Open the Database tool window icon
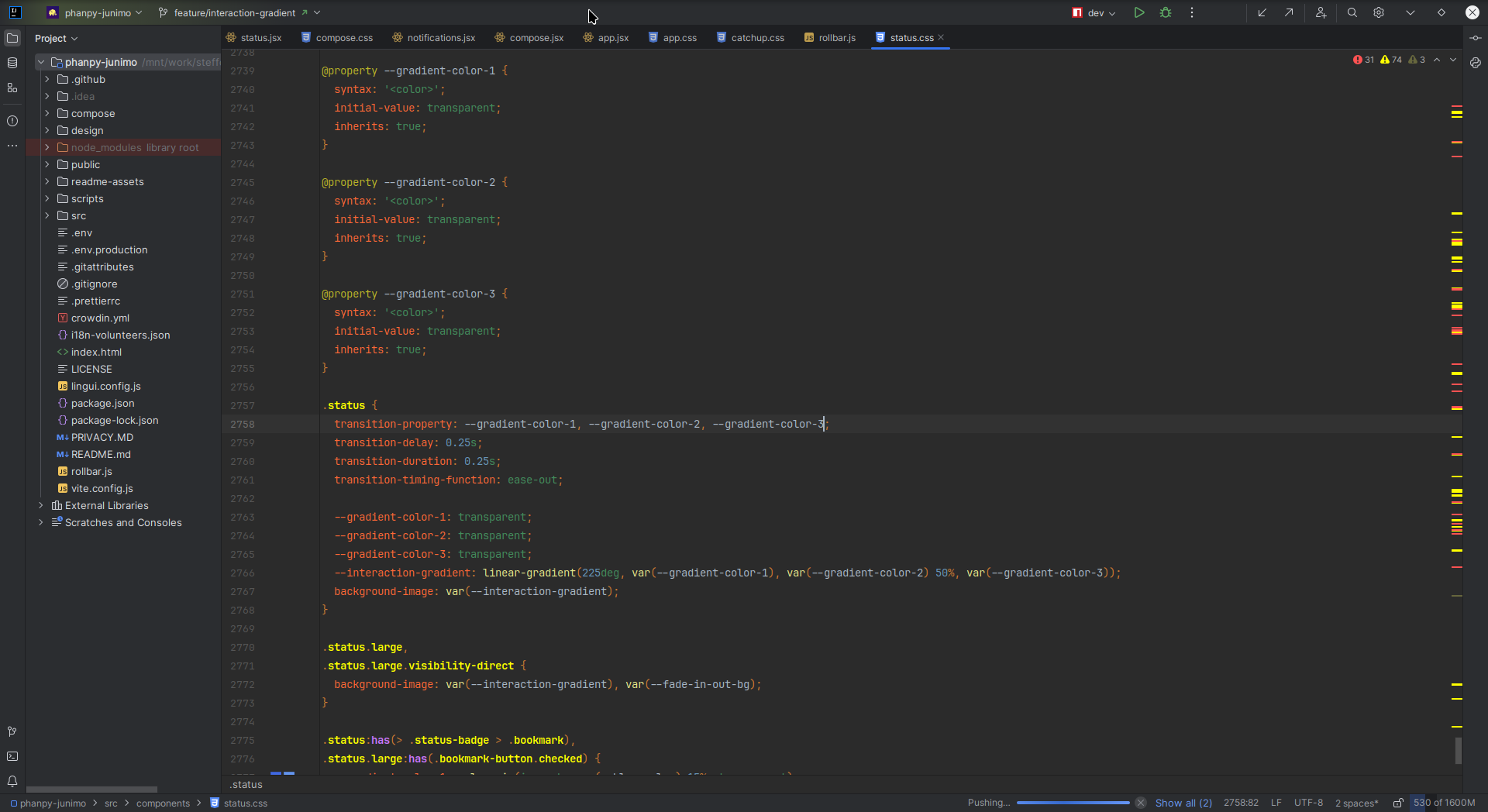 (x=12, y=63)
